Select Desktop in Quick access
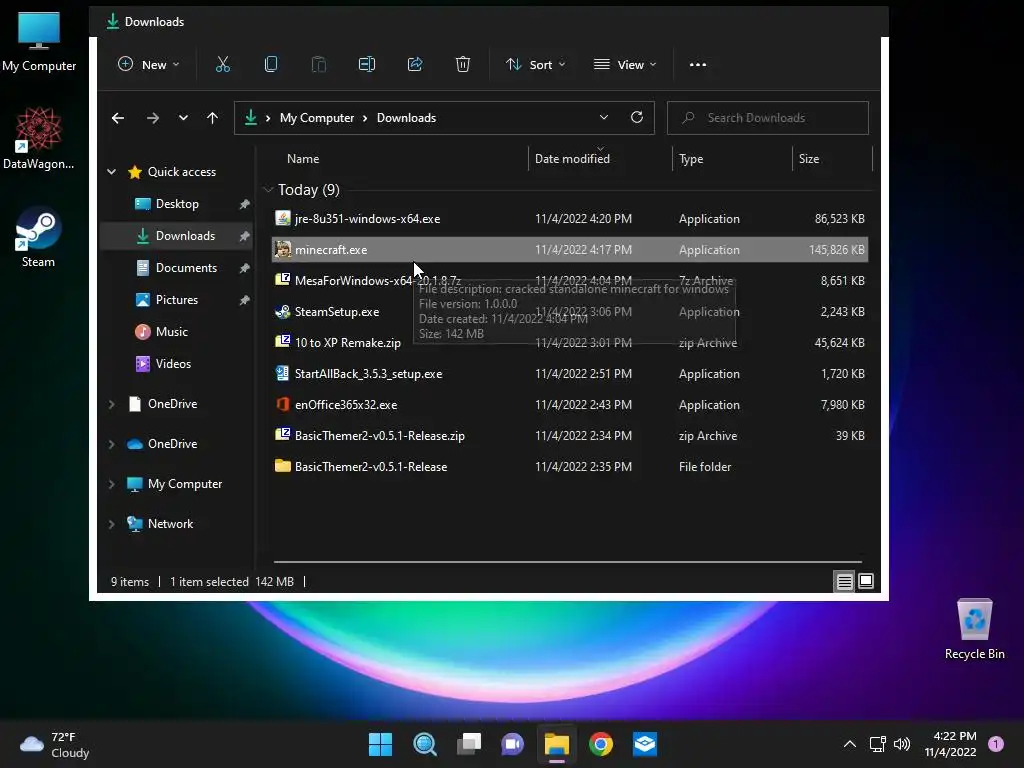 coord(176,204)
